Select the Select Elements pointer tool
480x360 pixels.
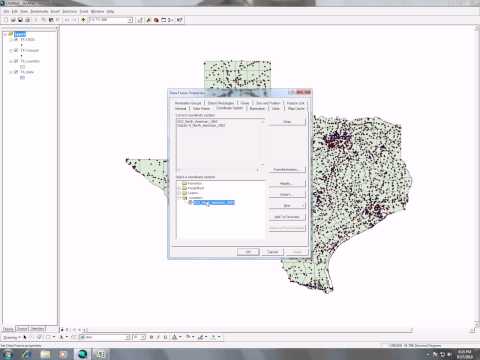[x=25, y=337]
